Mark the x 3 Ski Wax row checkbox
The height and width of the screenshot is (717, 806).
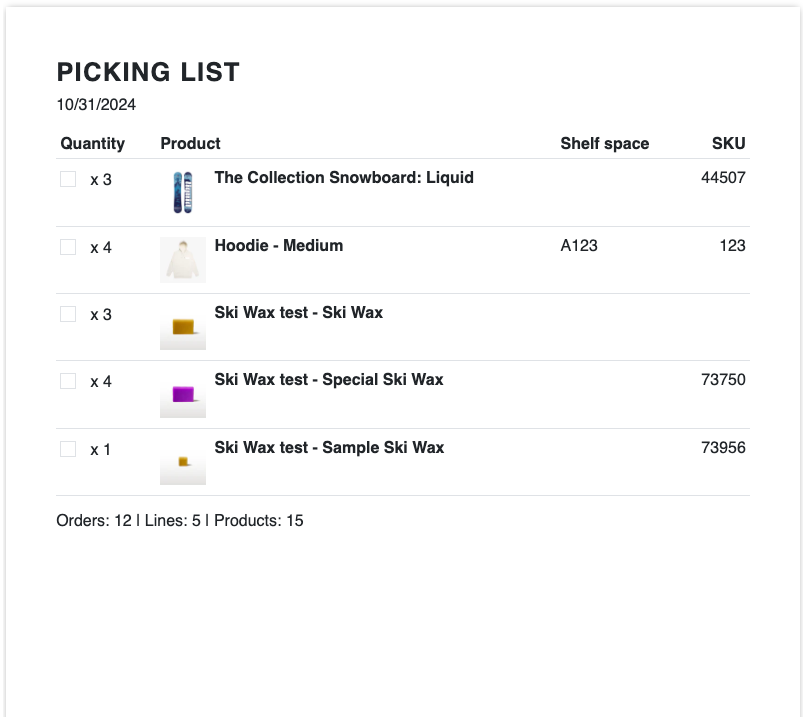(68, 314)
